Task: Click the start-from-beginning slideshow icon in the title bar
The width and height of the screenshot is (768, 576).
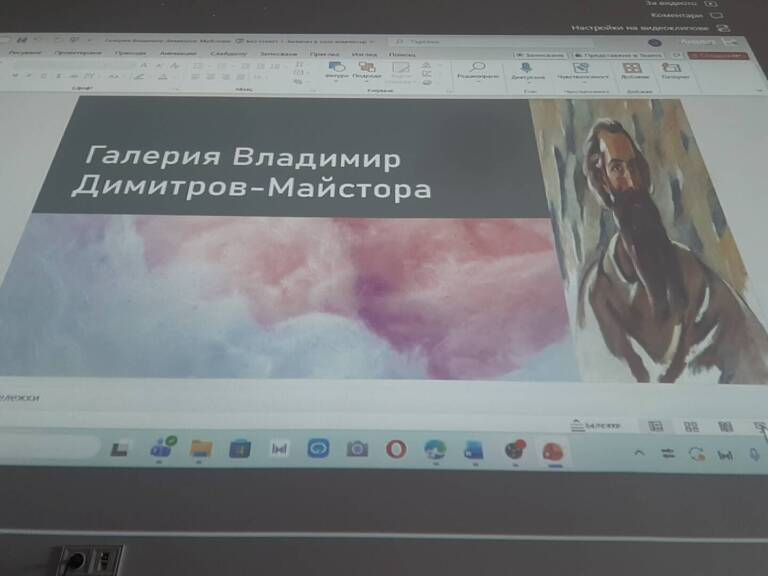Action: [x=74, y=40]
